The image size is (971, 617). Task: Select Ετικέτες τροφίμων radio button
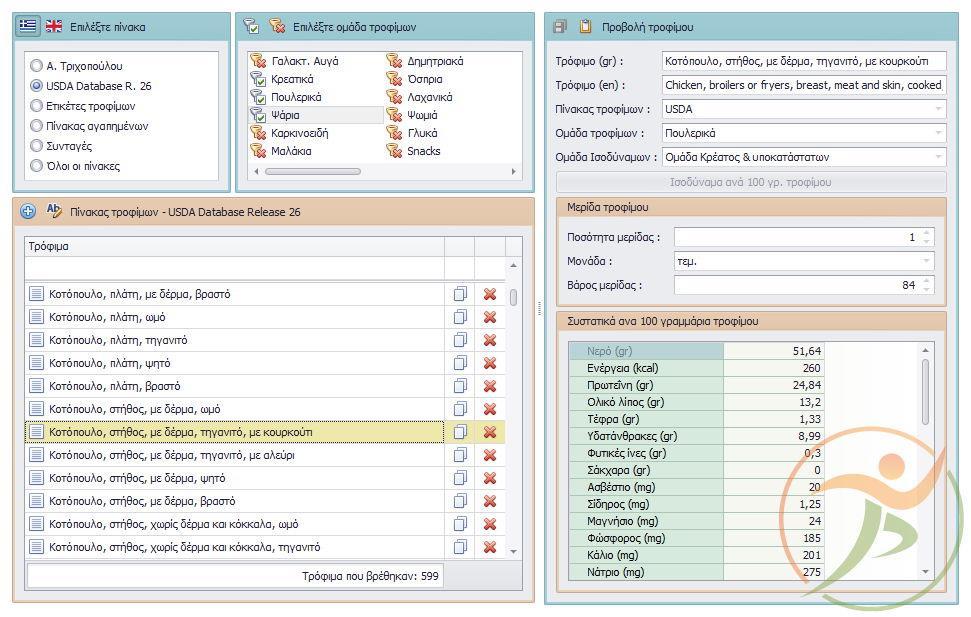37,106
